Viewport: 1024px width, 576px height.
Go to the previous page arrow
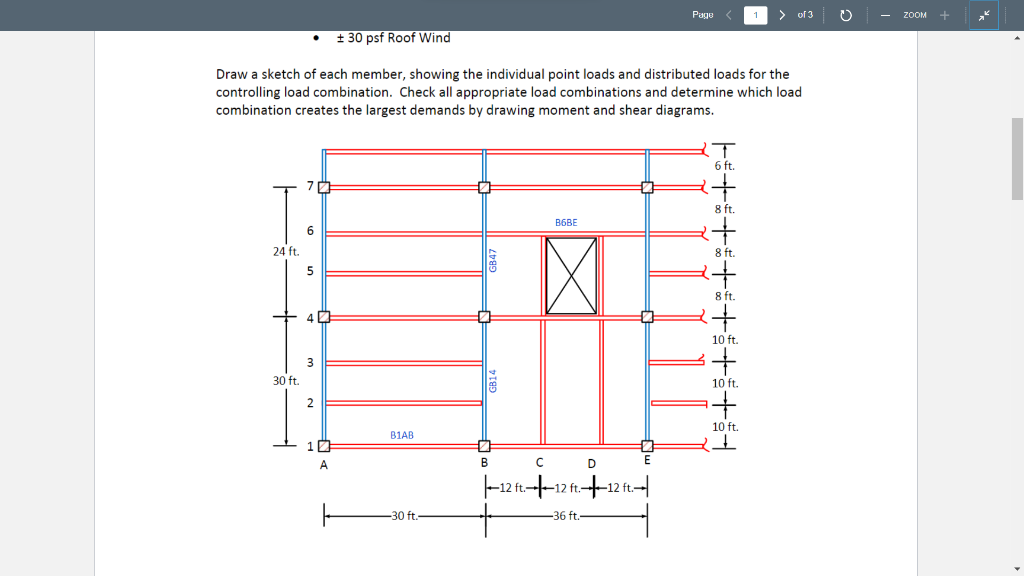(729, 14)
